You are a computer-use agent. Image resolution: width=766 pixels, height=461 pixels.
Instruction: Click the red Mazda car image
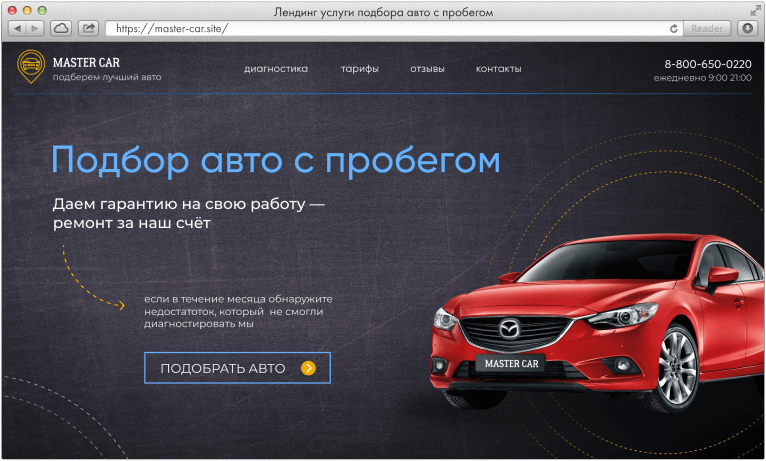point(597,322)
